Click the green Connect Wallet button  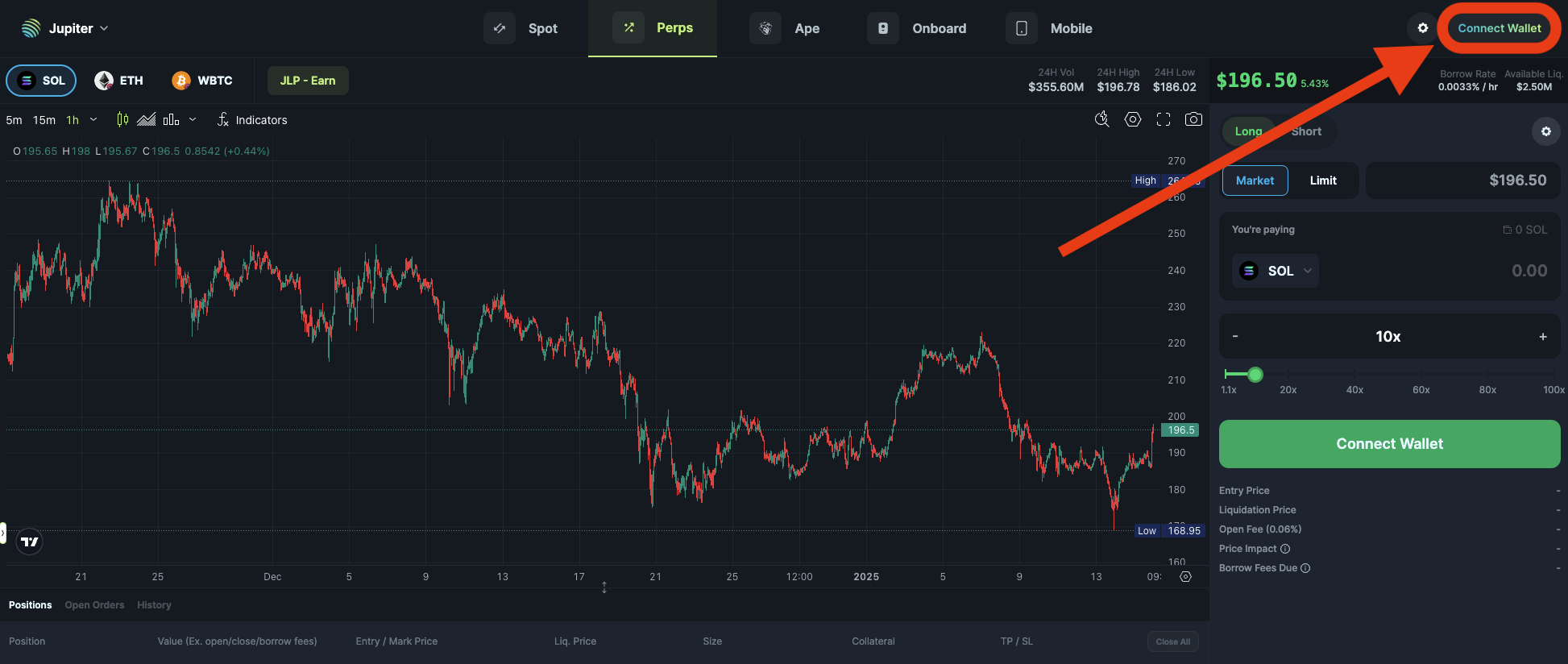tap(1389, 444)
